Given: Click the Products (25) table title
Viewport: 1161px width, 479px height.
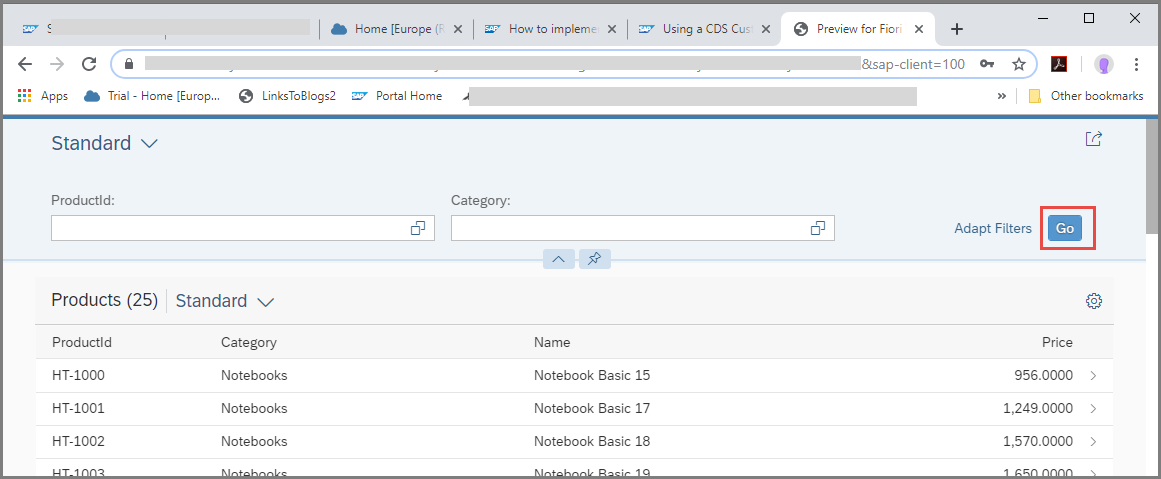Looking at the screenshot, I should 105,300.
